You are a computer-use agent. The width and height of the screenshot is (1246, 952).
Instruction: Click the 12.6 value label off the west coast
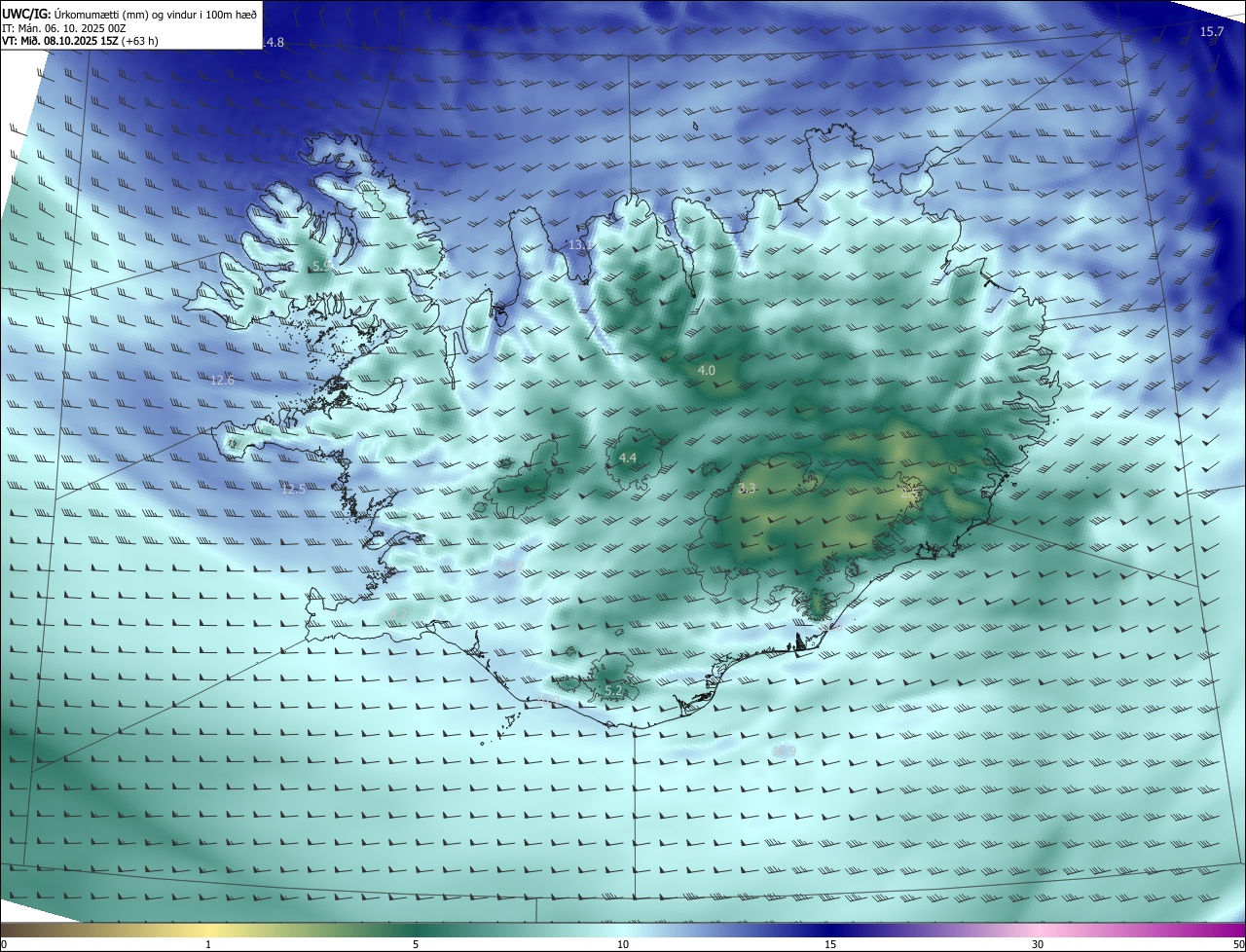tap(222, 380)
